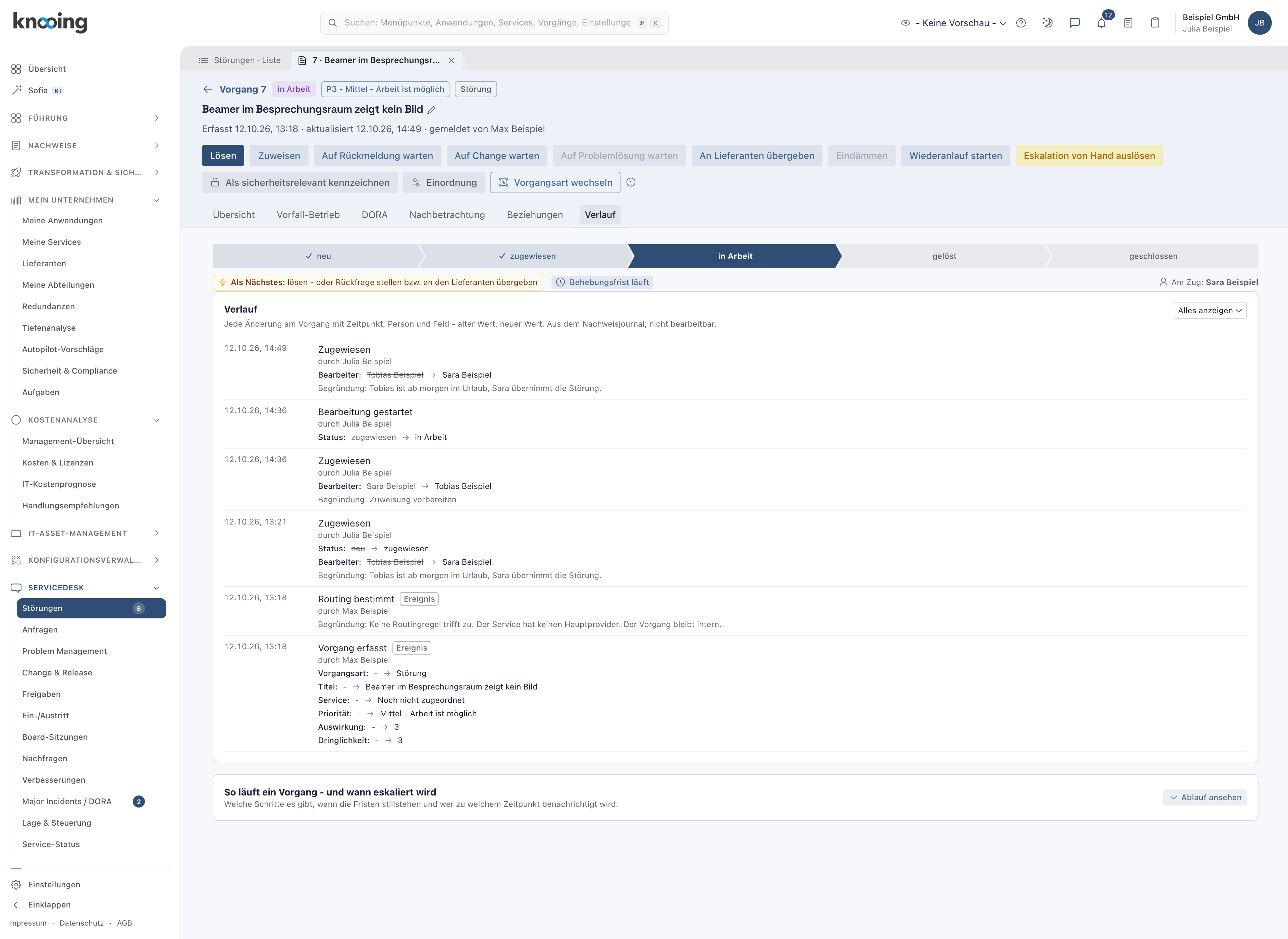Image resolution: width=1288 pixels, height=939 pixels.
Task: Click Als sicherheitsrelevant kennzeichnen button
Action: (x=300, y=182)
